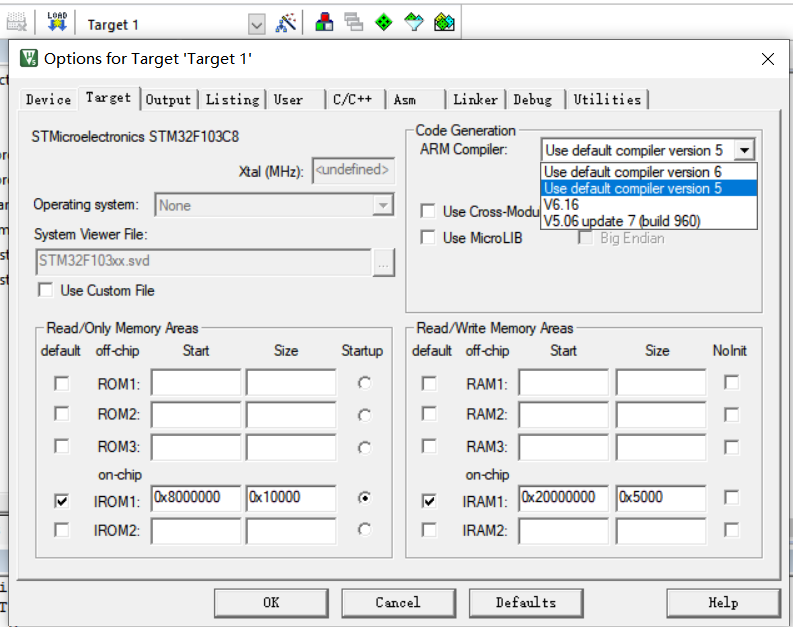793x627 pixels.
Task: Select Use default compiler version 6
Action: click(649, 172)
